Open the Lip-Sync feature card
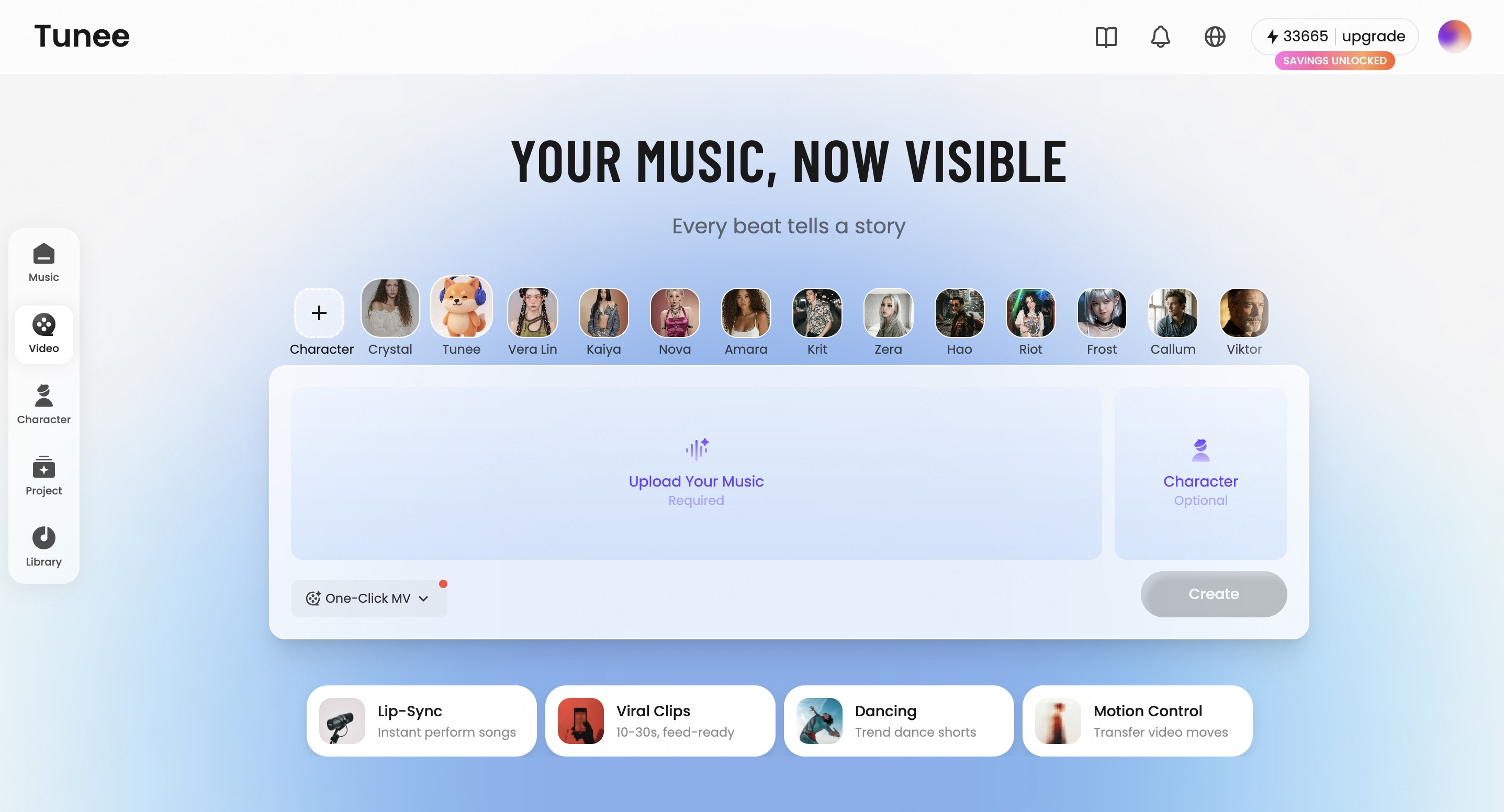1504x812 pixels. click(421, 721)
